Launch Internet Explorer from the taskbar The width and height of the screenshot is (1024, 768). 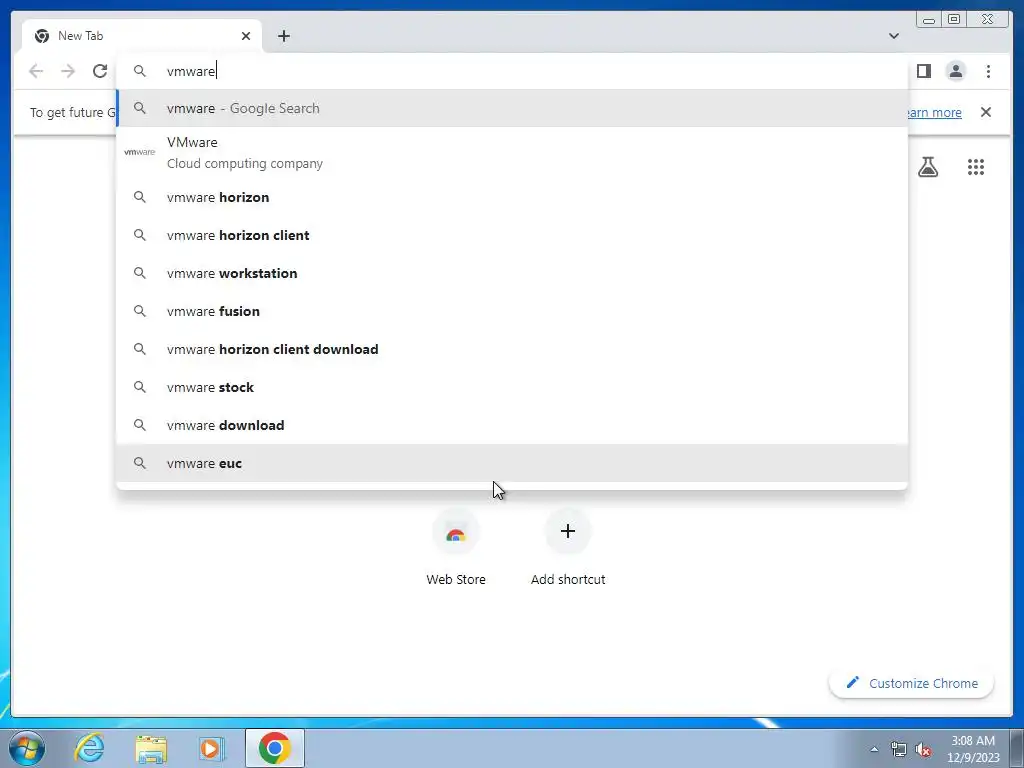tap(89, 748)
